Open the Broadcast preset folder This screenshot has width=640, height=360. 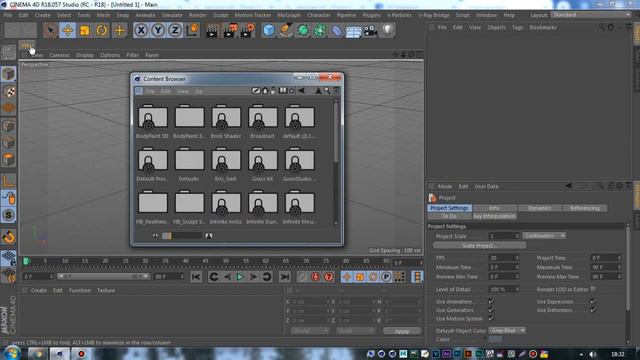click(262, 118)
